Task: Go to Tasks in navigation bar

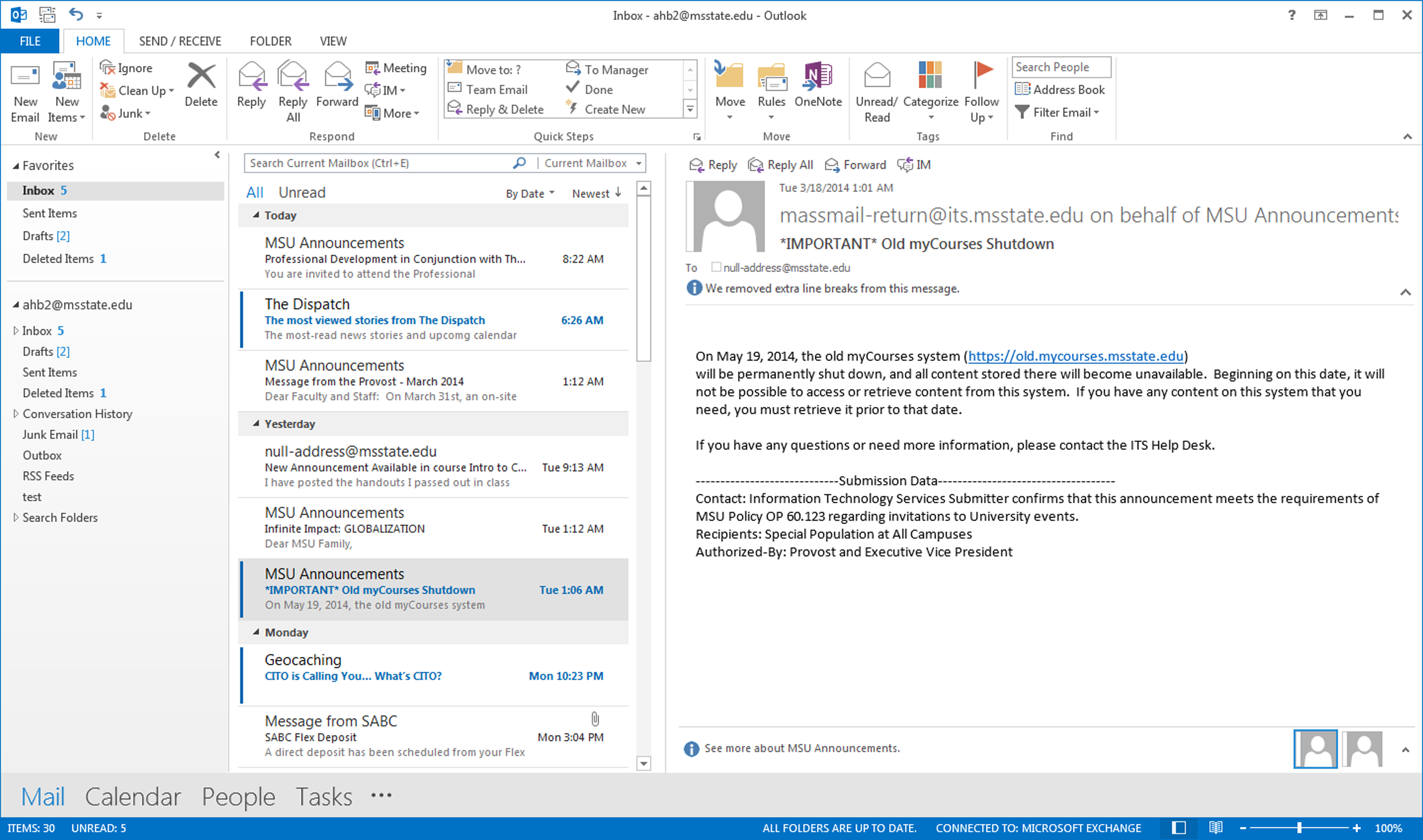Action: pos(324,797)
